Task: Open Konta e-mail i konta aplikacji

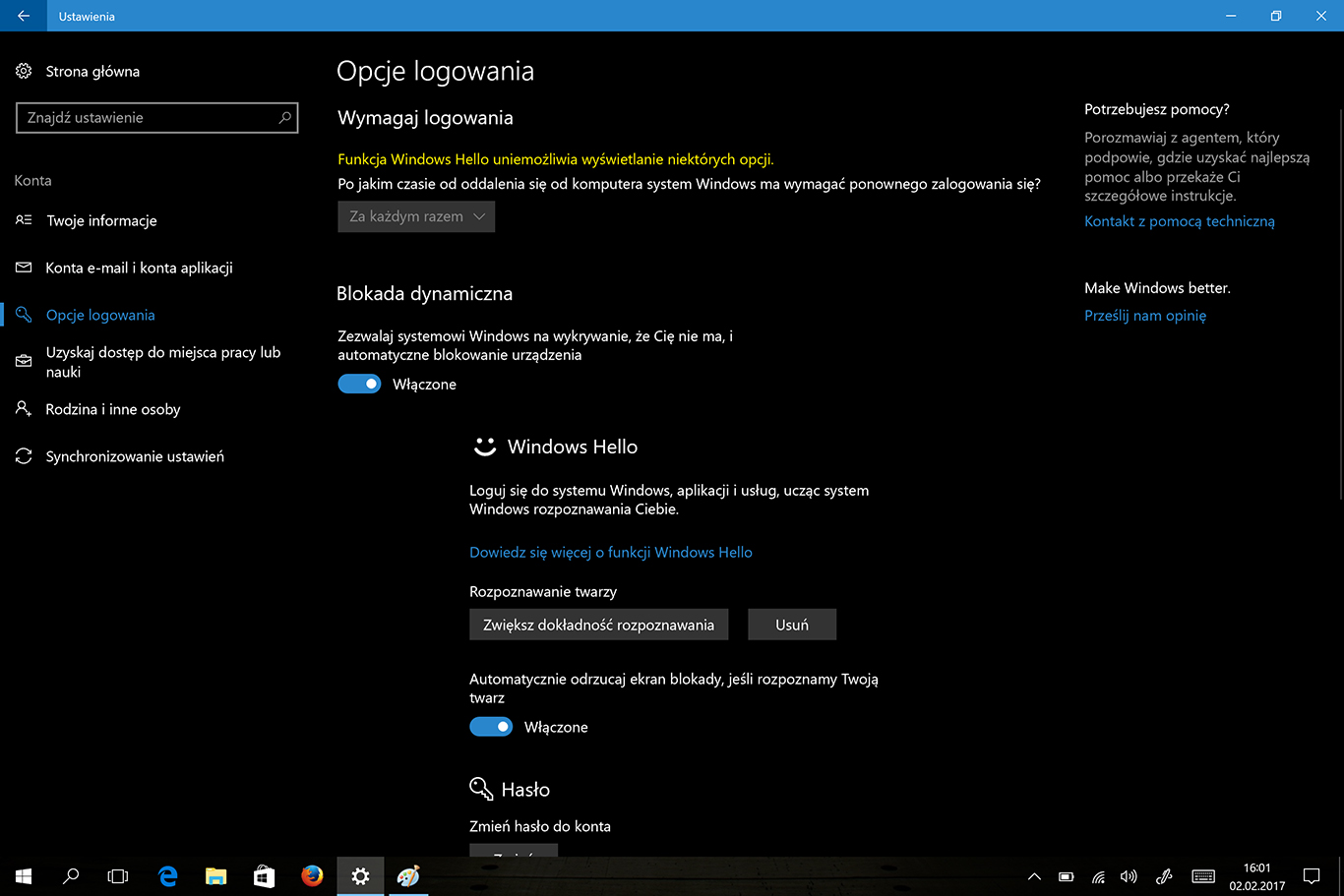Action: 139,268
